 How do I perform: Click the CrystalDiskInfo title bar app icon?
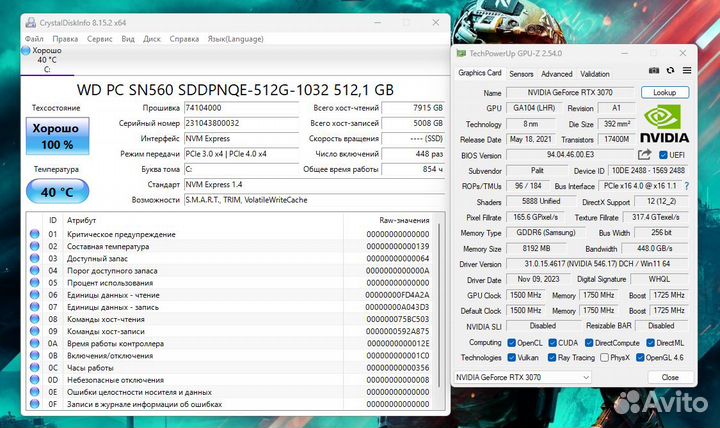pyautogui.click(x=31, y=23)
